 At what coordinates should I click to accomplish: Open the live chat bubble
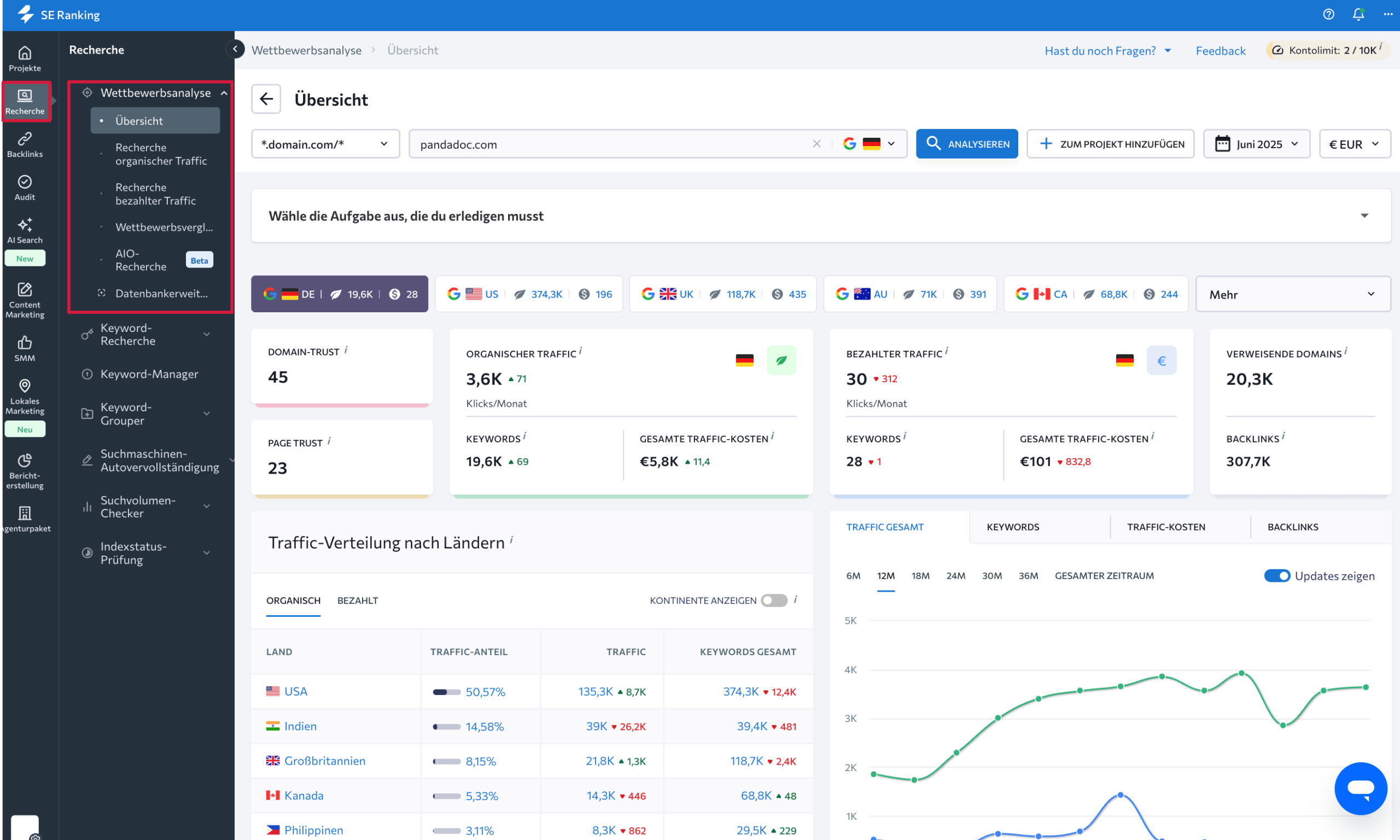point(1360,788)
